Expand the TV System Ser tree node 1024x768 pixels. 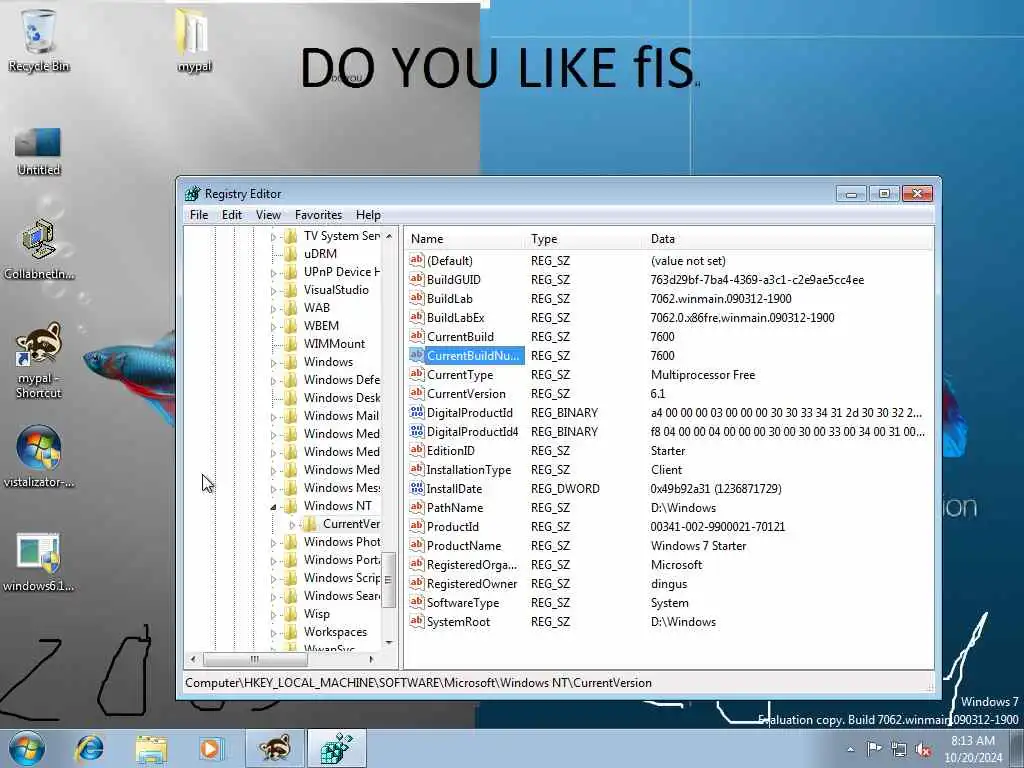tap(274, 236)
